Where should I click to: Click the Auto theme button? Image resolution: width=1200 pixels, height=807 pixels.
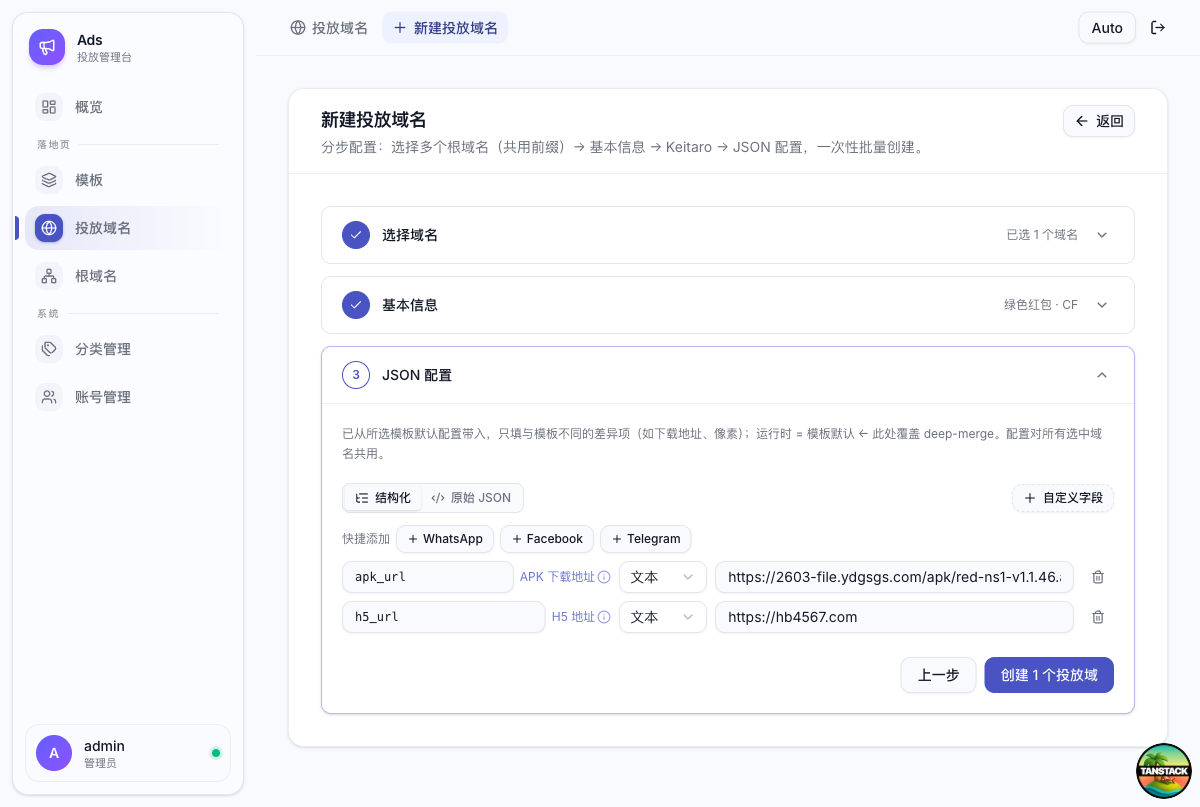point(1107,28)
